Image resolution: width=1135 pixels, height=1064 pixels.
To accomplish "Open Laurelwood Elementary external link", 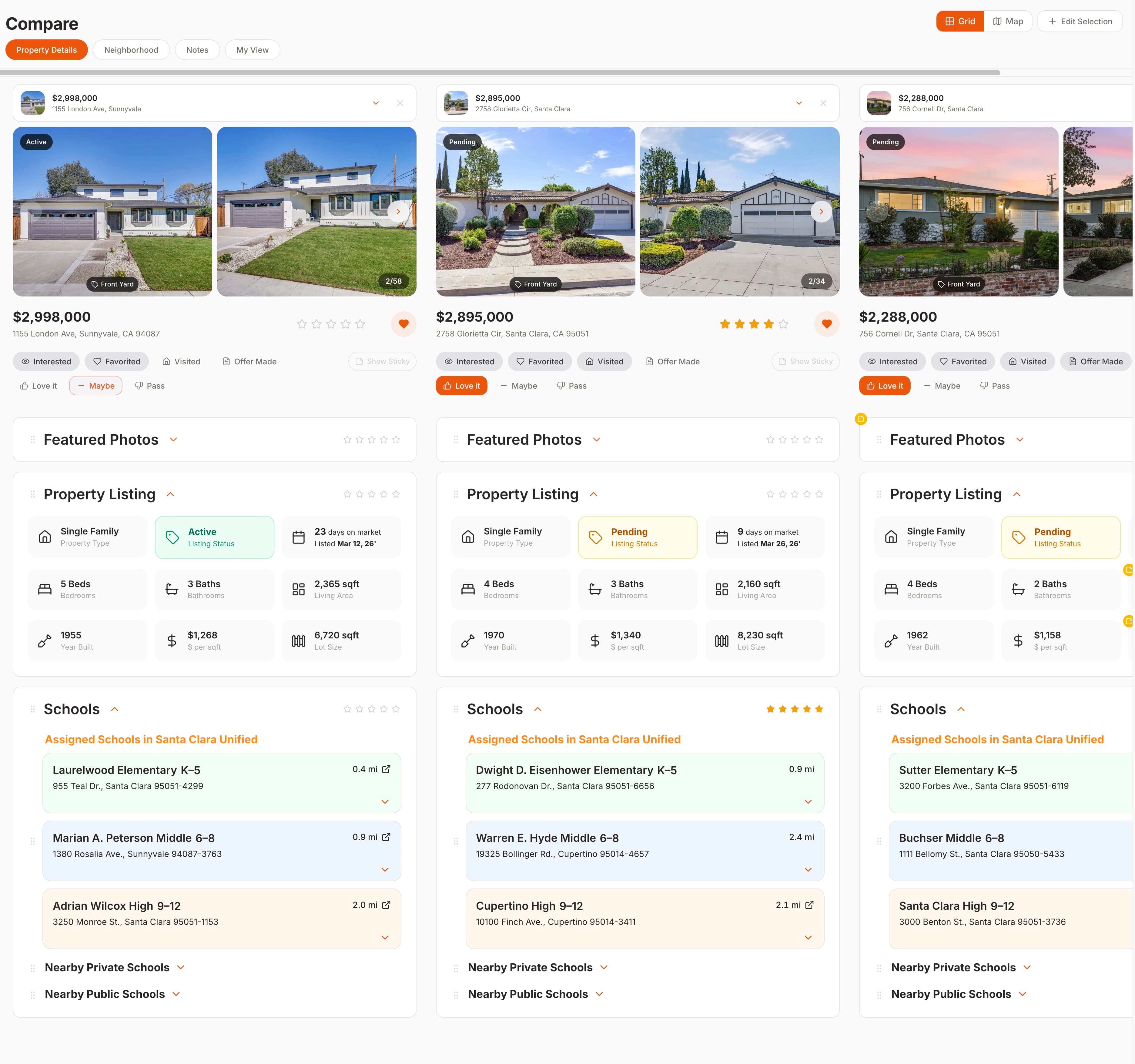I will [387, 769].
